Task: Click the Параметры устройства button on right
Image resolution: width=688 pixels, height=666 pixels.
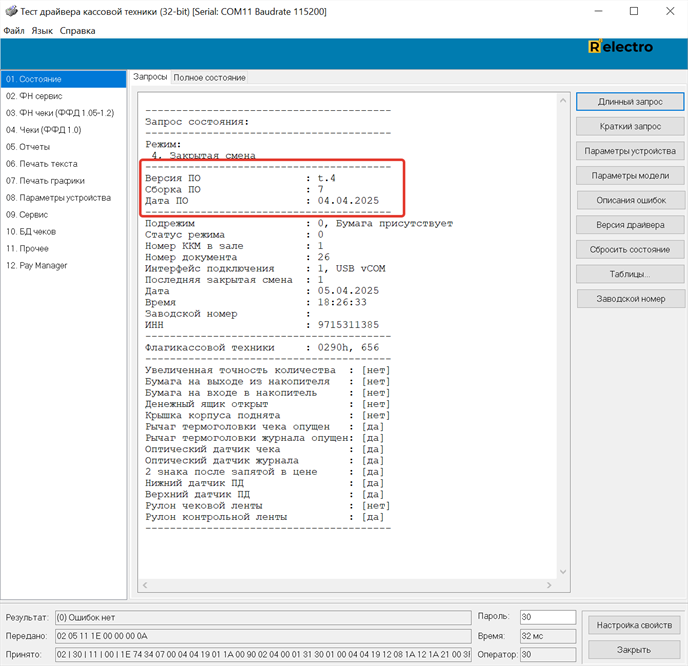Action: tap(630, 151)
